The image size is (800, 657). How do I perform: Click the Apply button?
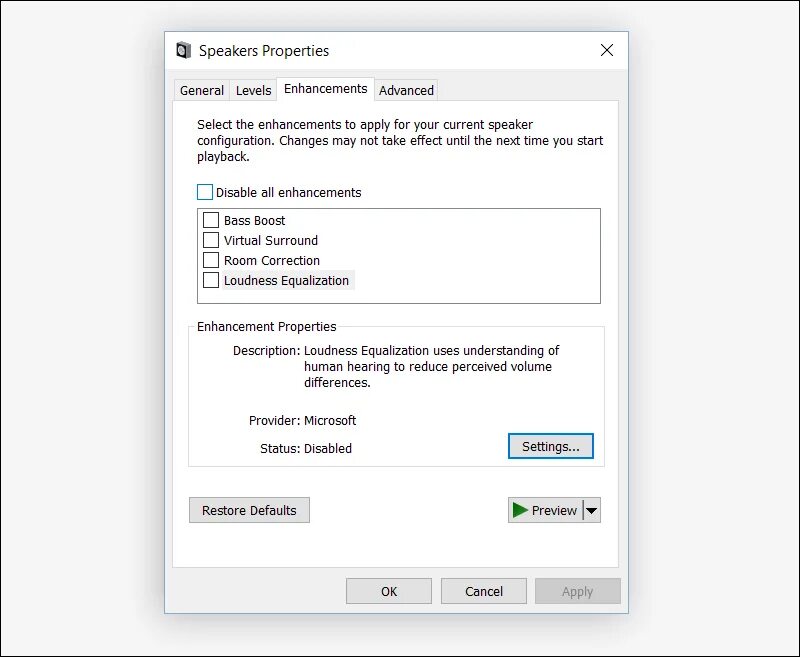tap(577, 591)
